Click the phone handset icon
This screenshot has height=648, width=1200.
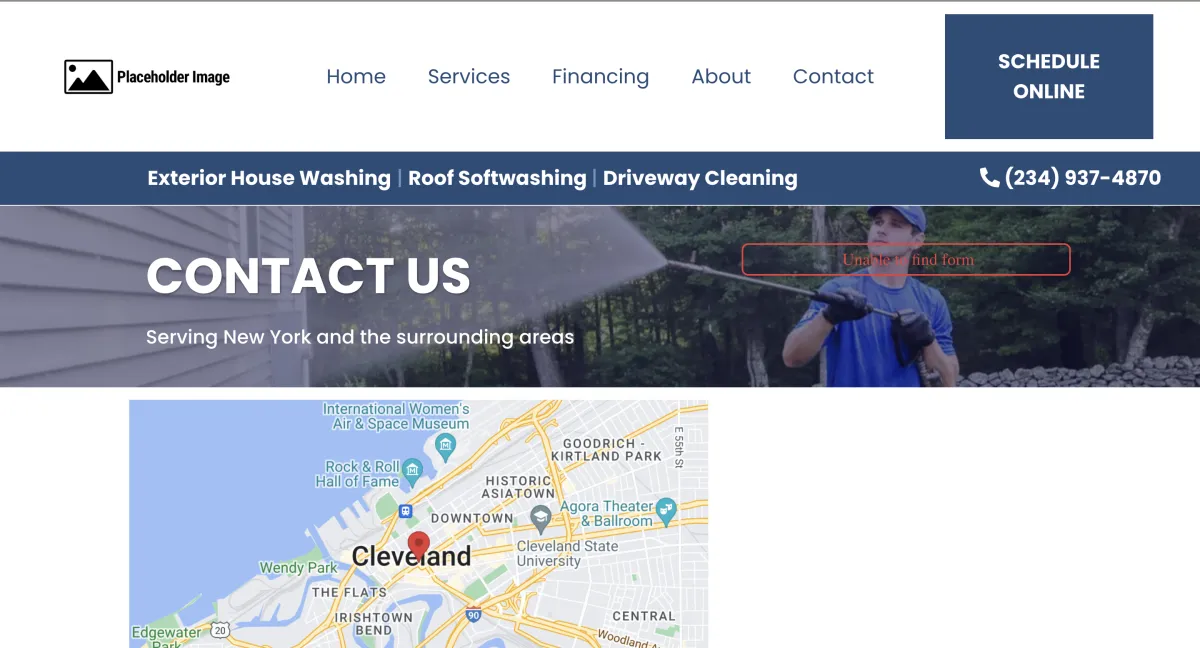(x=989, y=178)
